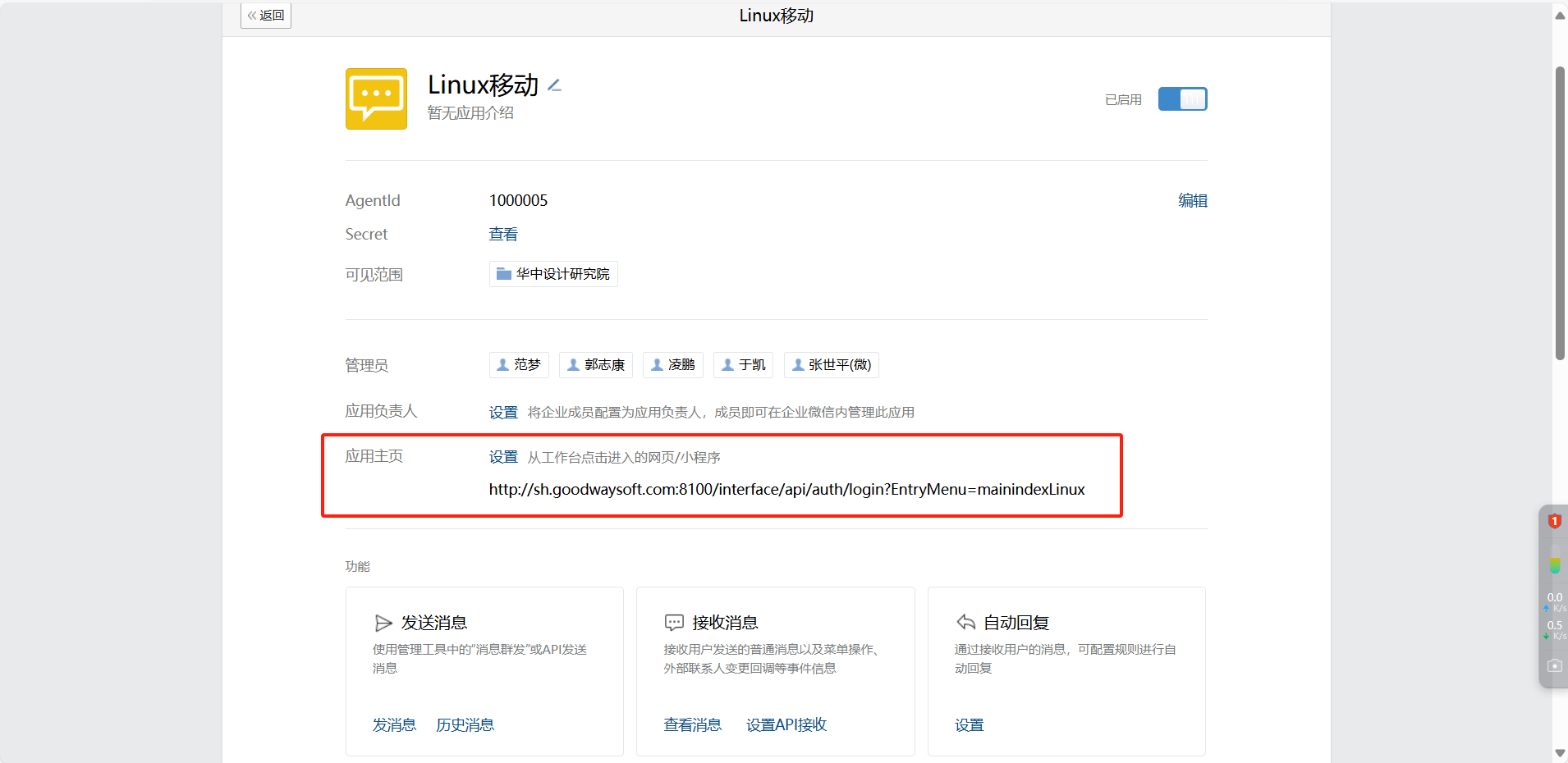Open 历史消息 link
Screen dimensions: 1568x763
(x=465, y=725)
